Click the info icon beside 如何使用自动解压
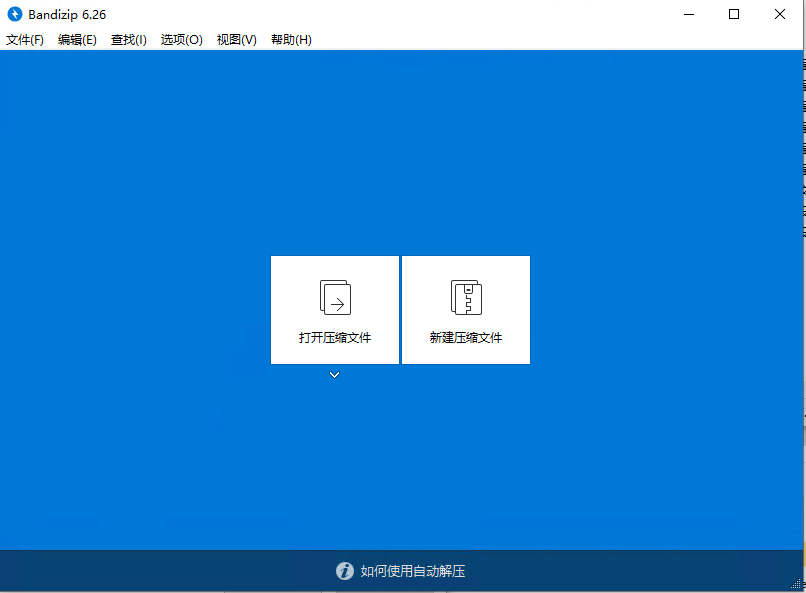Viewport: 806px width, 593px height. click(345, 571)
